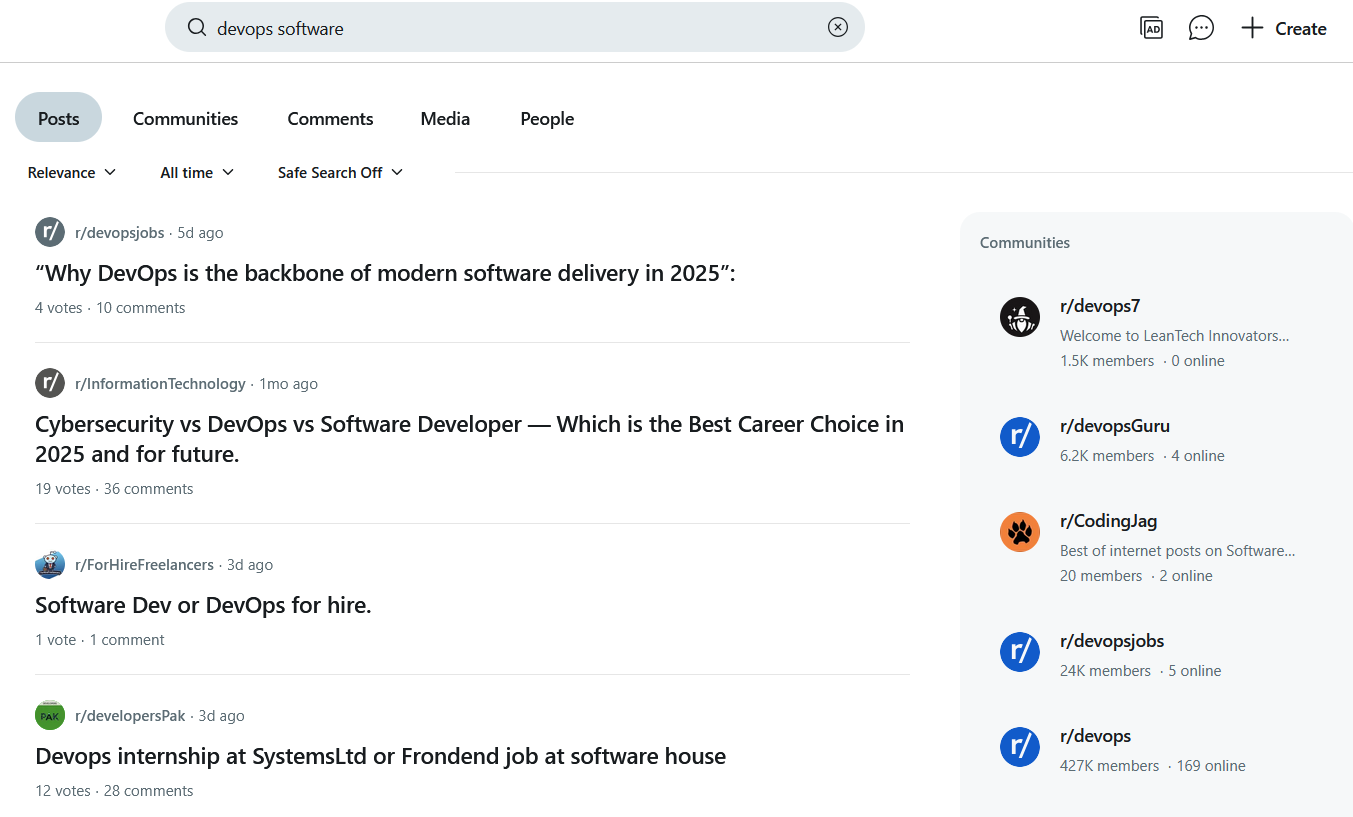Expand the All time filter dropdown

(197, 172)
